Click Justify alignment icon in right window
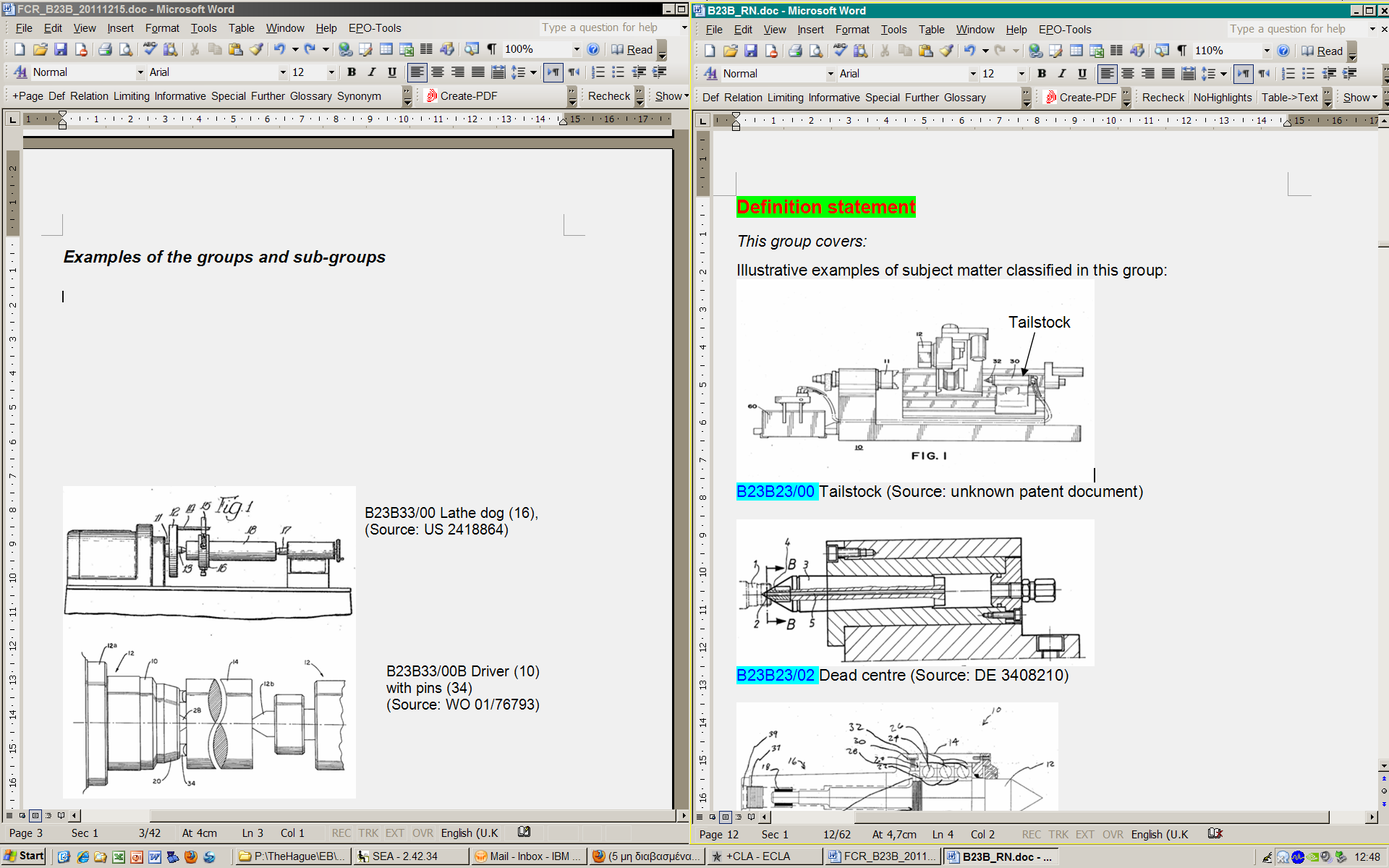The width and height of the screenshot is (1389, 868). [x=1168, y=74]
